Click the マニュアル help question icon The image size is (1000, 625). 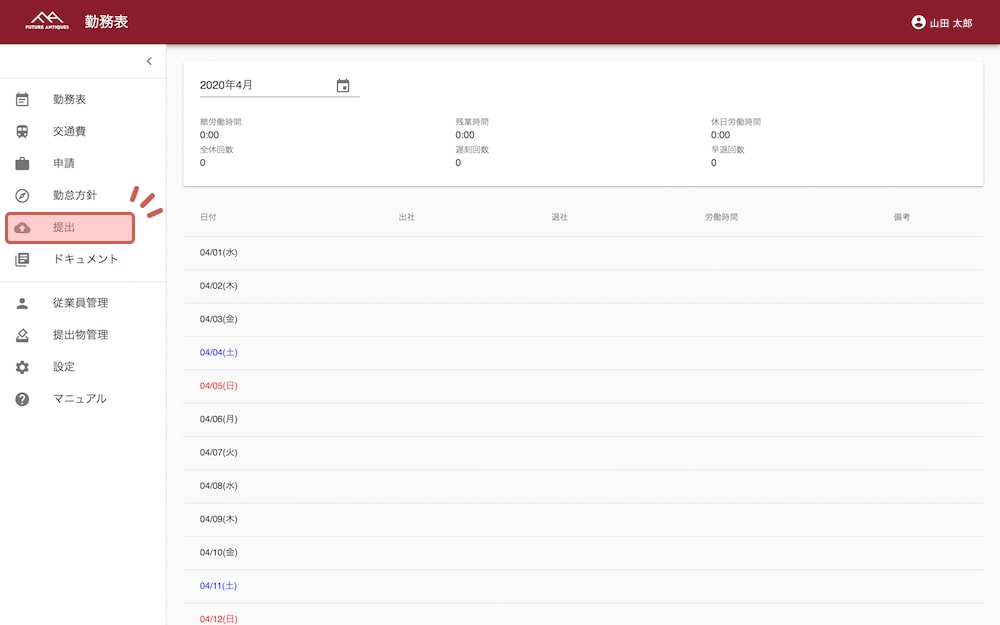point(22,399)
